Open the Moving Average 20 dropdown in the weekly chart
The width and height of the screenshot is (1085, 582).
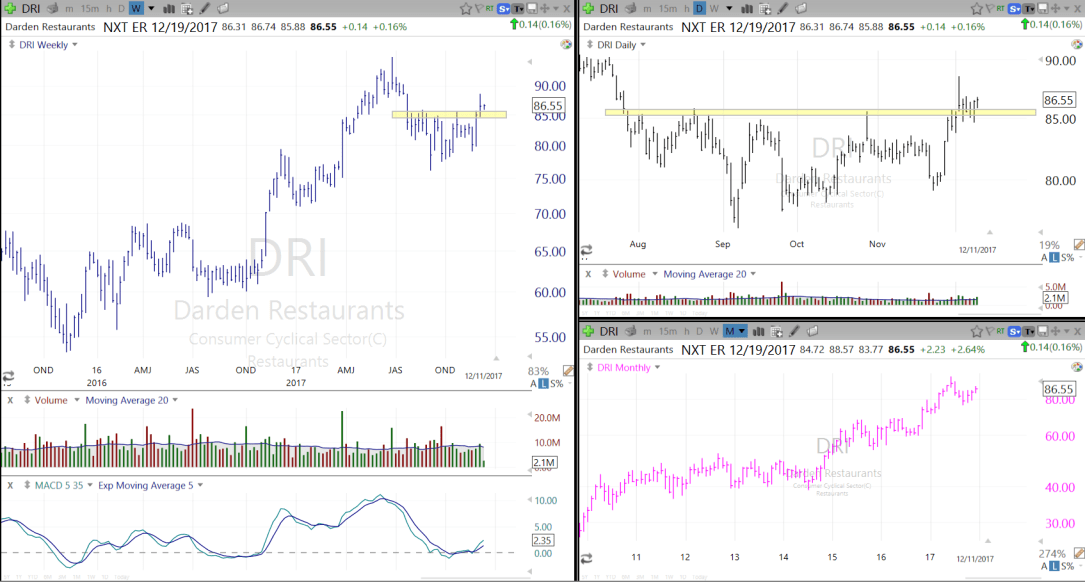coord(175,400)
